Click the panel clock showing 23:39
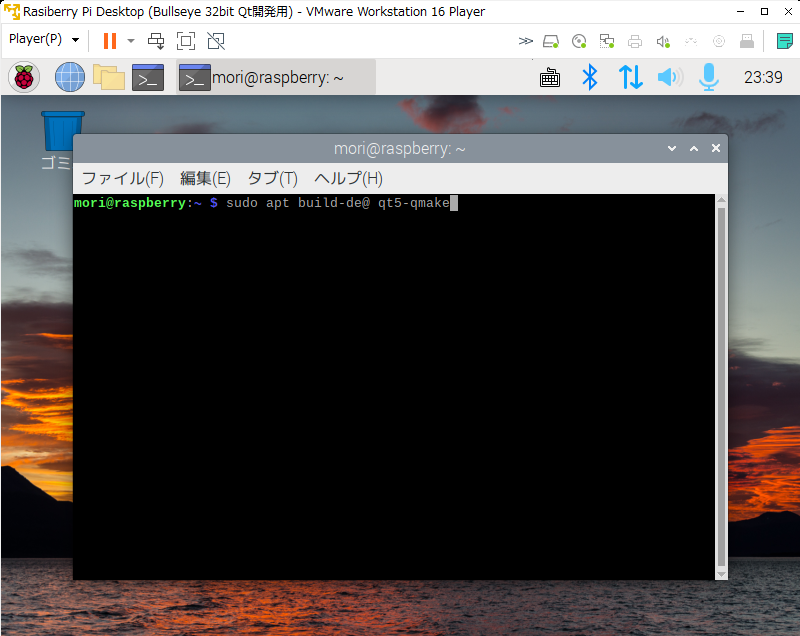800x636 pixels. 763,78
